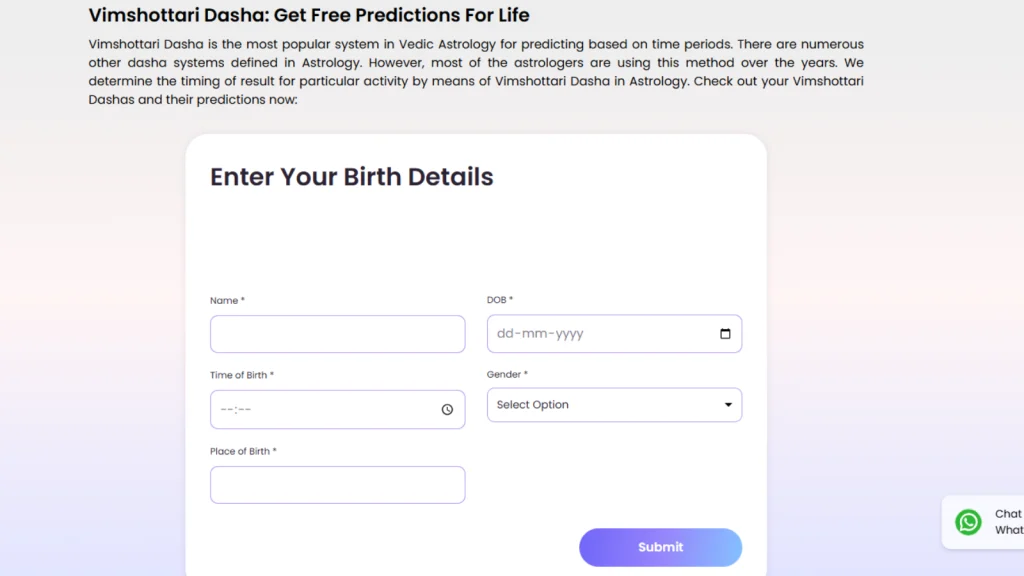Select the minutes segment in Time of Birth
The width and height of the screenshot is (1024, 576).
click(245, 409)
